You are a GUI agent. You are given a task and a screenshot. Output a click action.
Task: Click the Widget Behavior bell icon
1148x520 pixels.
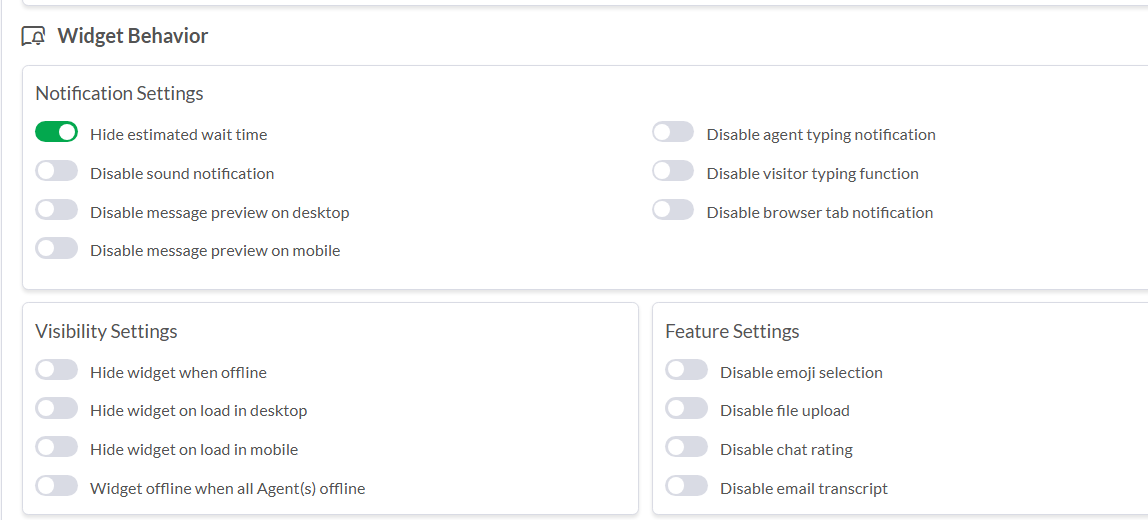click(33, 36)
